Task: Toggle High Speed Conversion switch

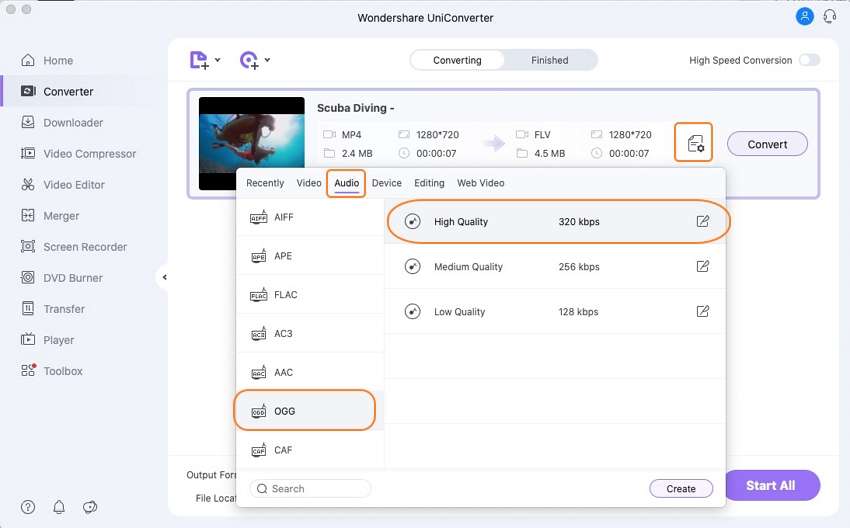Action: click(808, 60)
